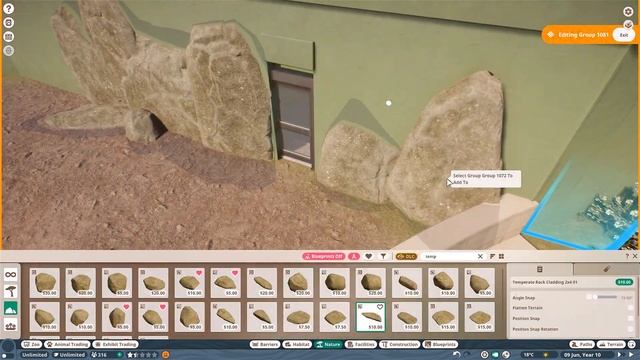Close the nature browser panel
The image size is (640, 360).
635,256
